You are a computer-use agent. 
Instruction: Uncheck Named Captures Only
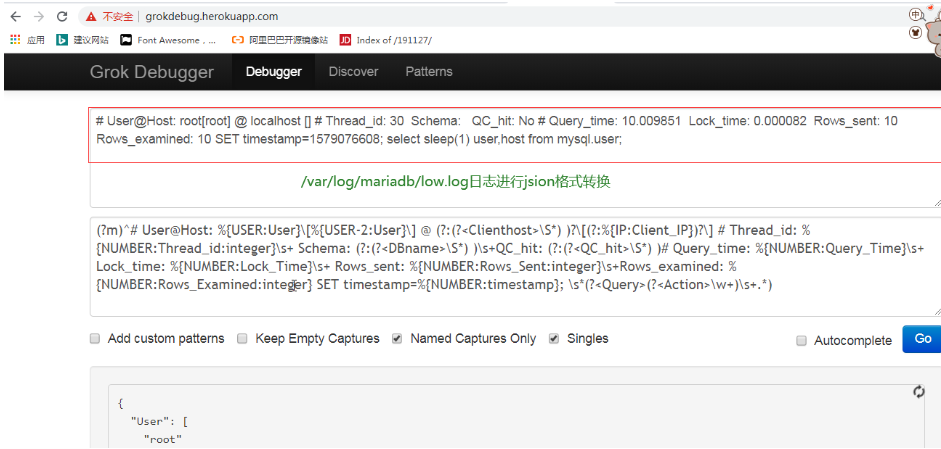click(397, 339)
